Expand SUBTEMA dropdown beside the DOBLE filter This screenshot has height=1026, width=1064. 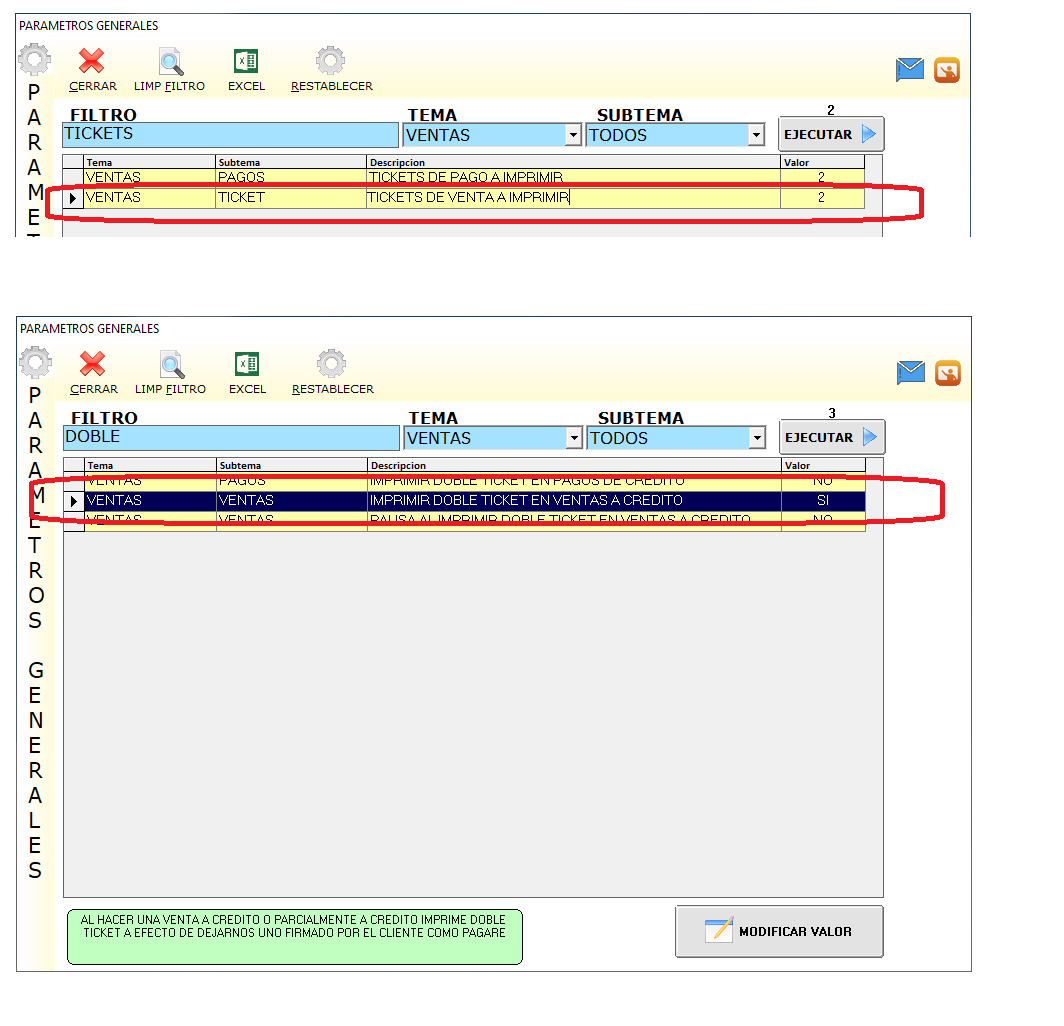click(x=757, y=438)
